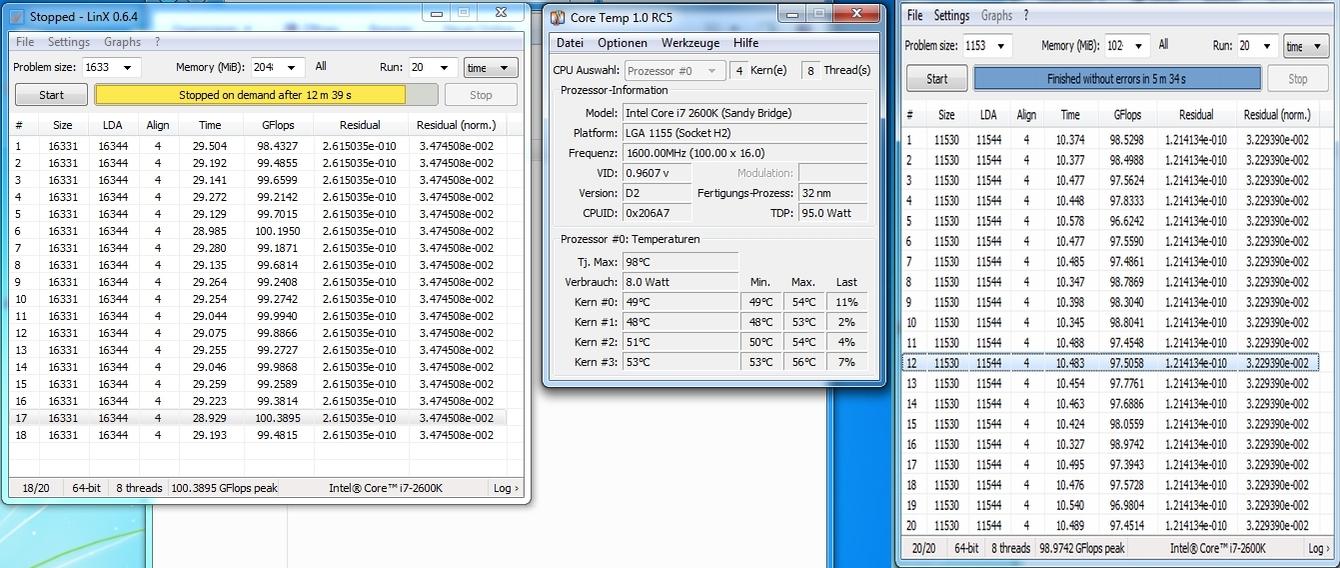Viewport: 1340px width, 568px height.
Task: Expand Memory (MiB) dropdown in left LinX
Action: click(x=293, y=68)
